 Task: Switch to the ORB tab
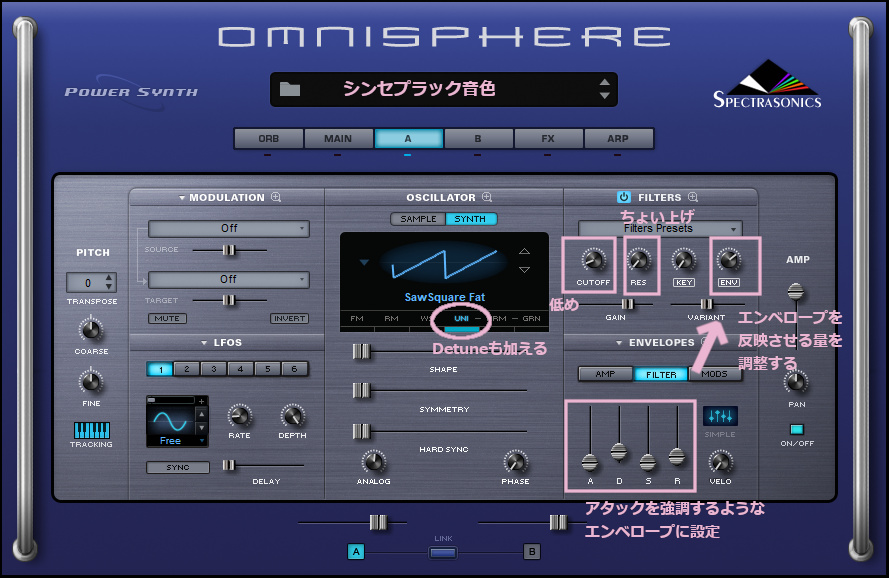[269, 139]
